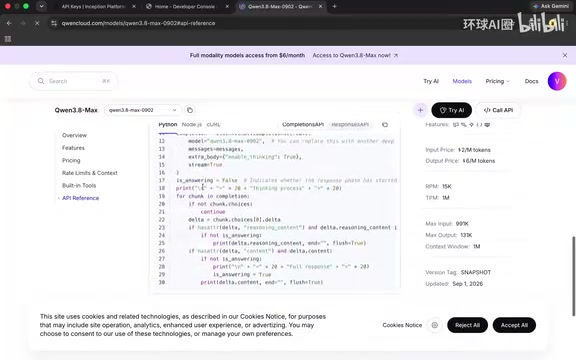Click the browser back arrow
Image resolution: width=576 pixels, height=360 pixels.
(x=9, y=23)
